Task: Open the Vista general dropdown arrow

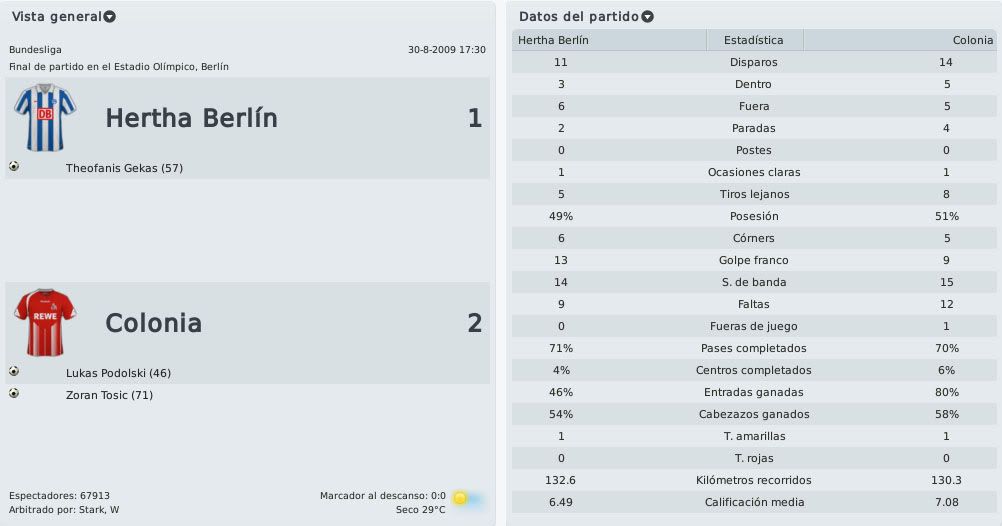Action: click(110, 17)
